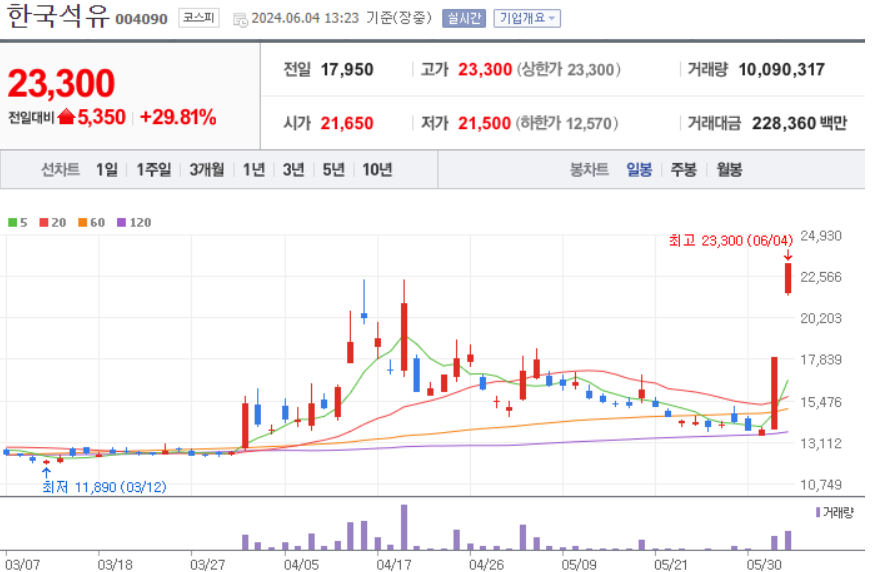Click the 실시간 button

pos(463,18)
